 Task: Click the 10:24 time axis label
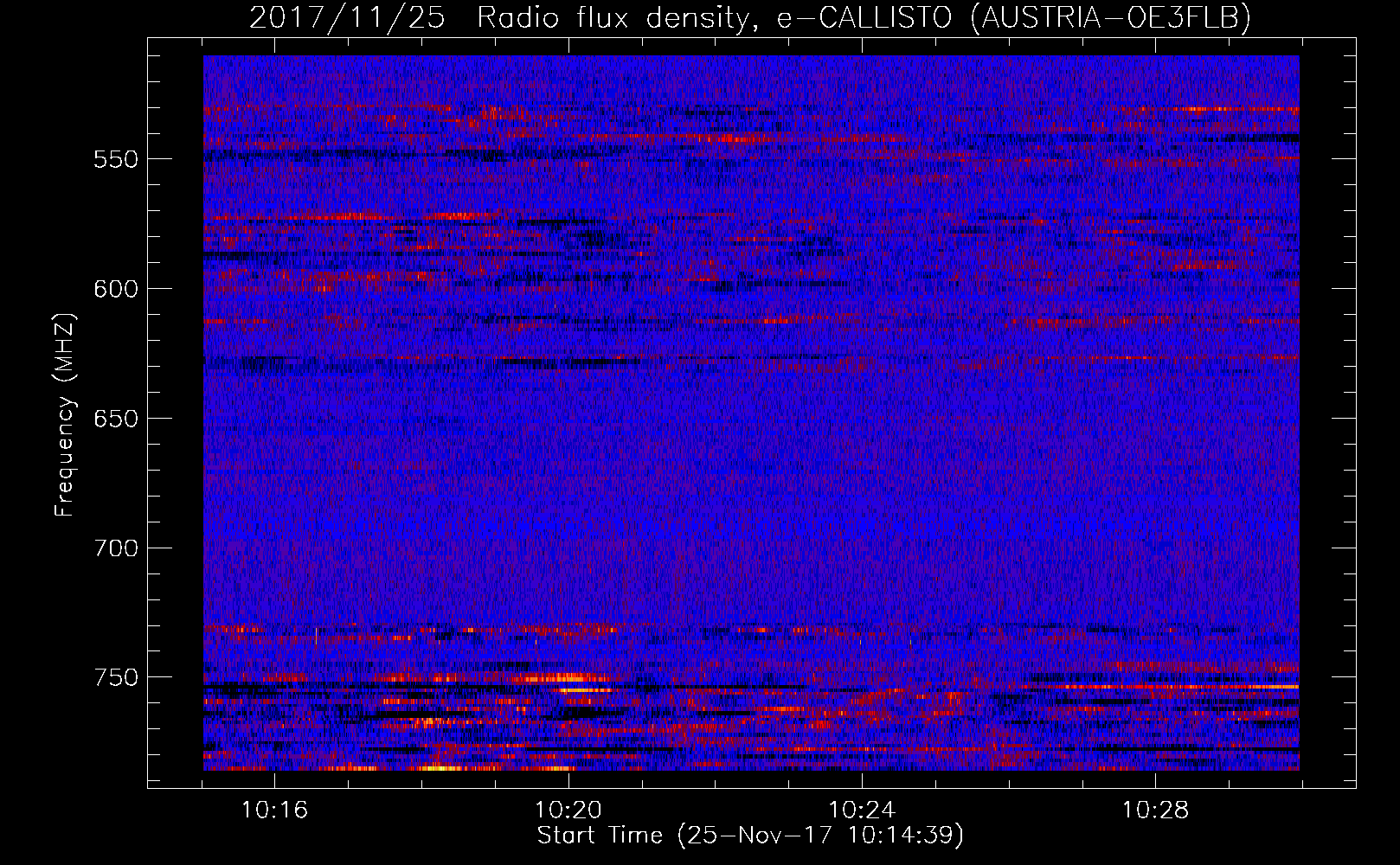pyautogui.click(x=862, y=811)
